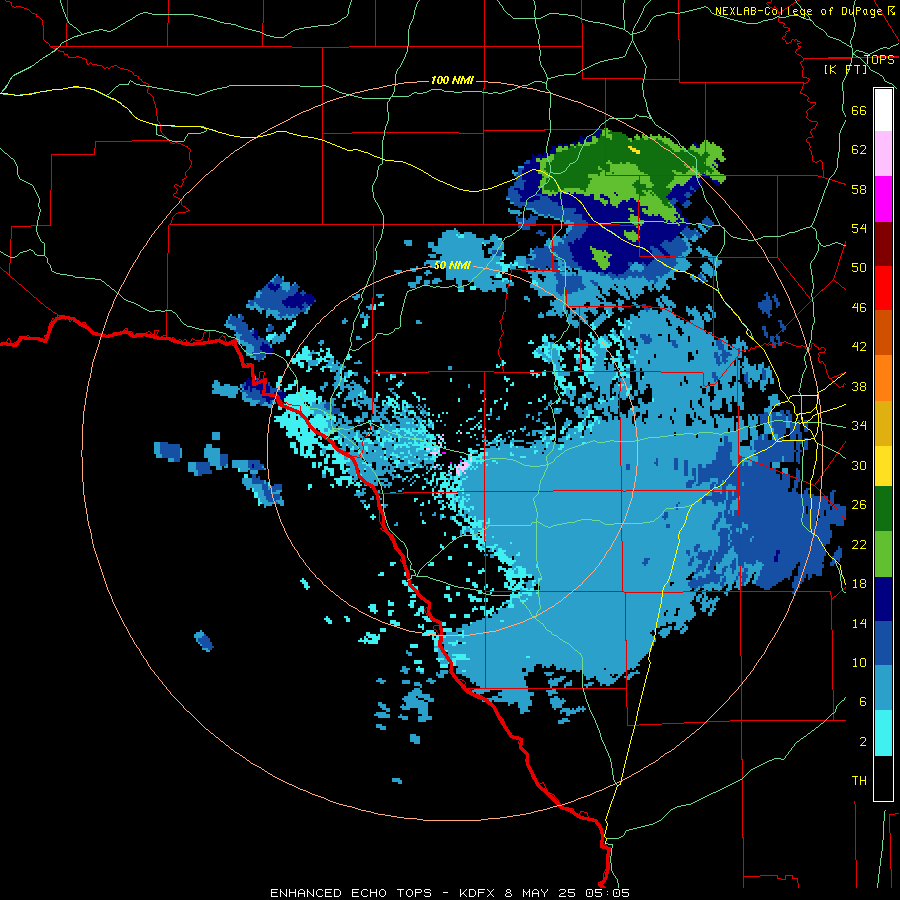Click the 'TOPS' legend title
900x900 pixels.
tap(879, 59)
